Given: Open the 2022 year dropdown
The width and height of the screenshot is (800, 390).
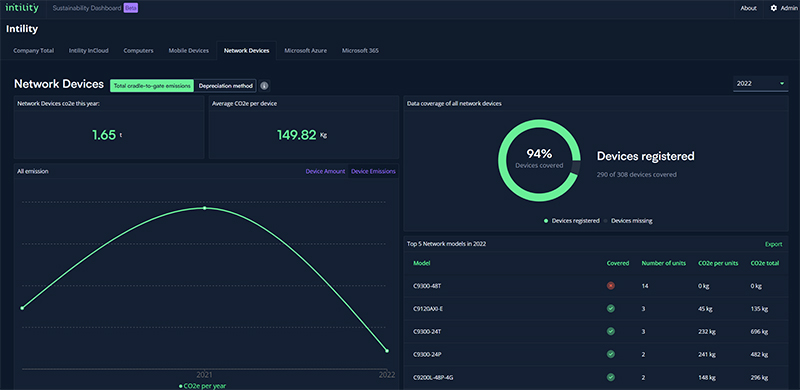Looking at the screenshot, I should 760,84.
